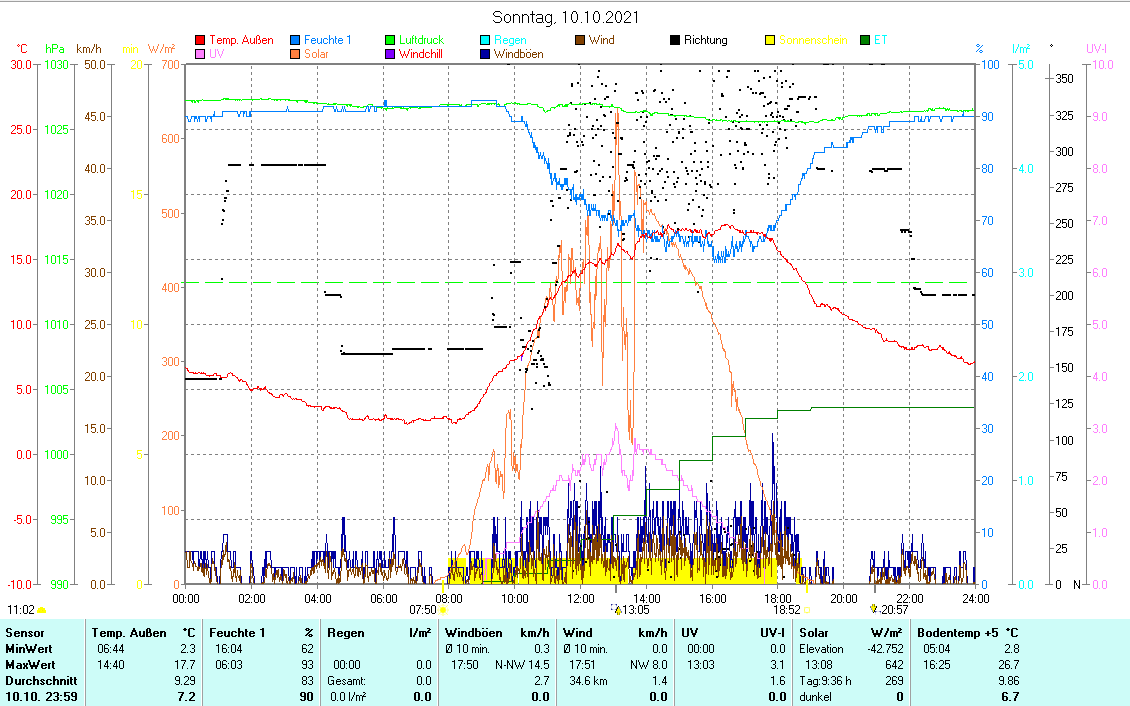1130x706 pixels.
Task: Click the sunset circle icon beside 18:52
Action: click(x=807, y=610)
